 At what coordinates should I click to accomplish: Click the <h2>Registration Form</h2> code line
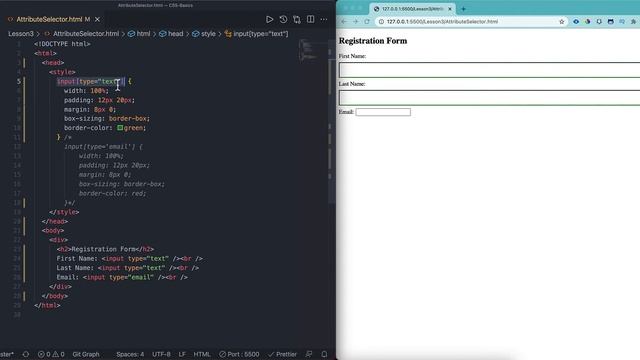[105, 249]
